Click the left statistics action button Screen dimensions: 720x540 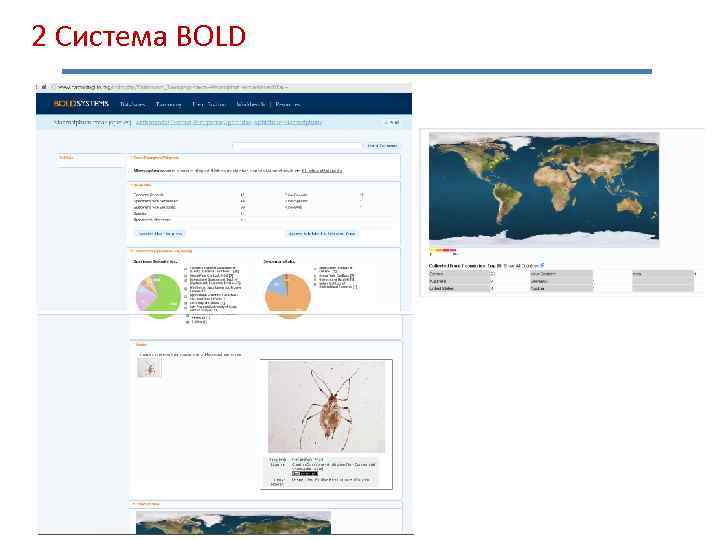(x=160, y=234)
